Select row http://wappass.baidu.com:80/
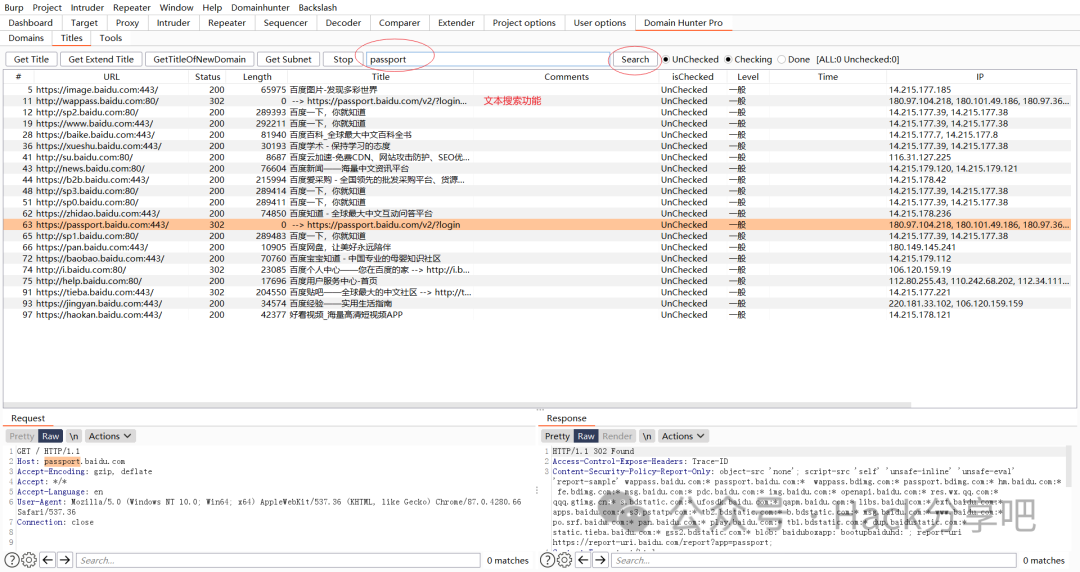 point(537,101)
